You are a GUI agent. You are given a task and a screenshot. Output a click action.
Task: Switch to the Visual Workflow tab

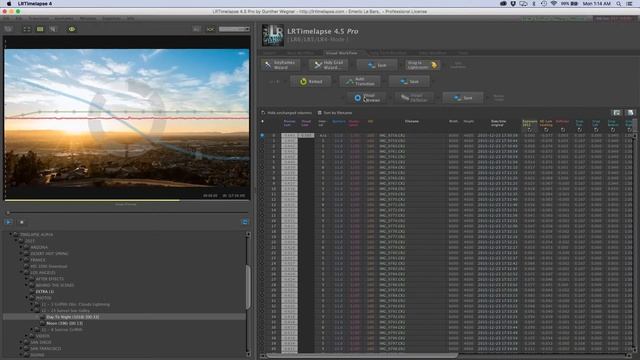pyautogui.click(x=342, y=53)
